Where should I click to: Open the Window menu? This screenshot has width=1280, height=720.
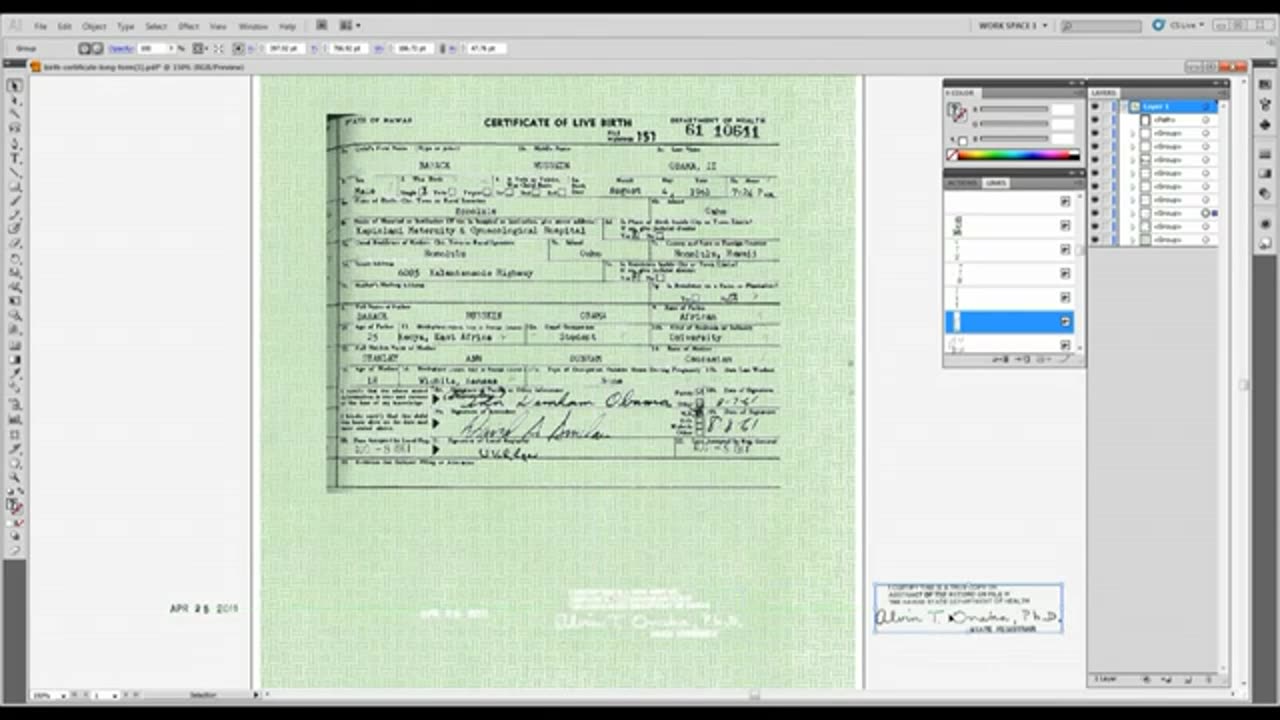click(x=253, y=26)
